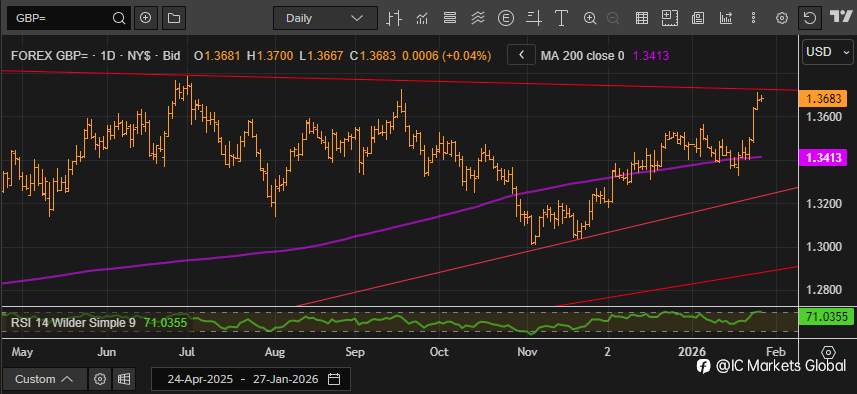Click the hexagon target icon on the time axis
The width and height of the screenshot is (857, 394).
click(x=828, y=351)
